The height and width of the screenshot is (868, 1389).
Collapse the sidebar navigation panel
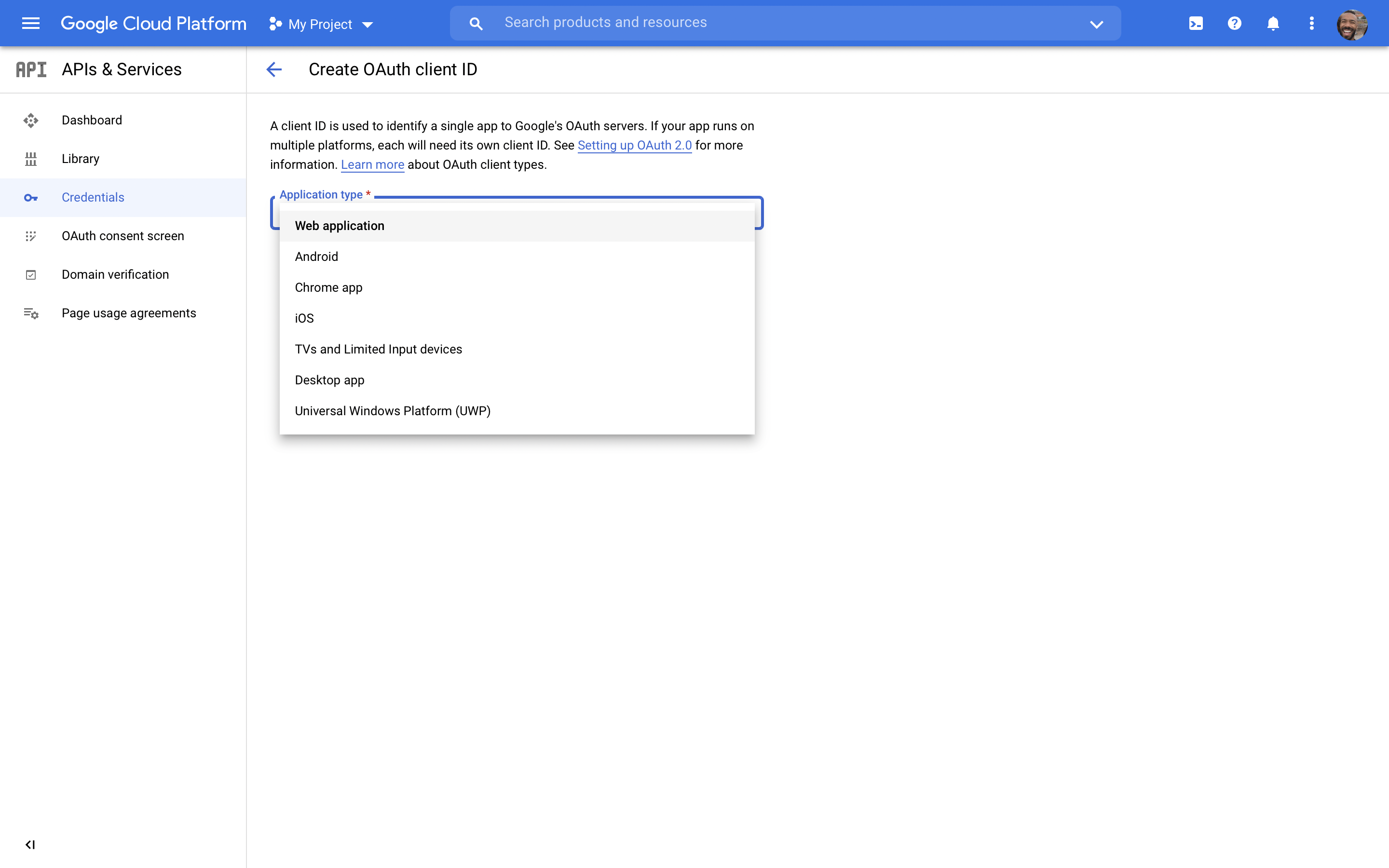click(x=30, y=844)
